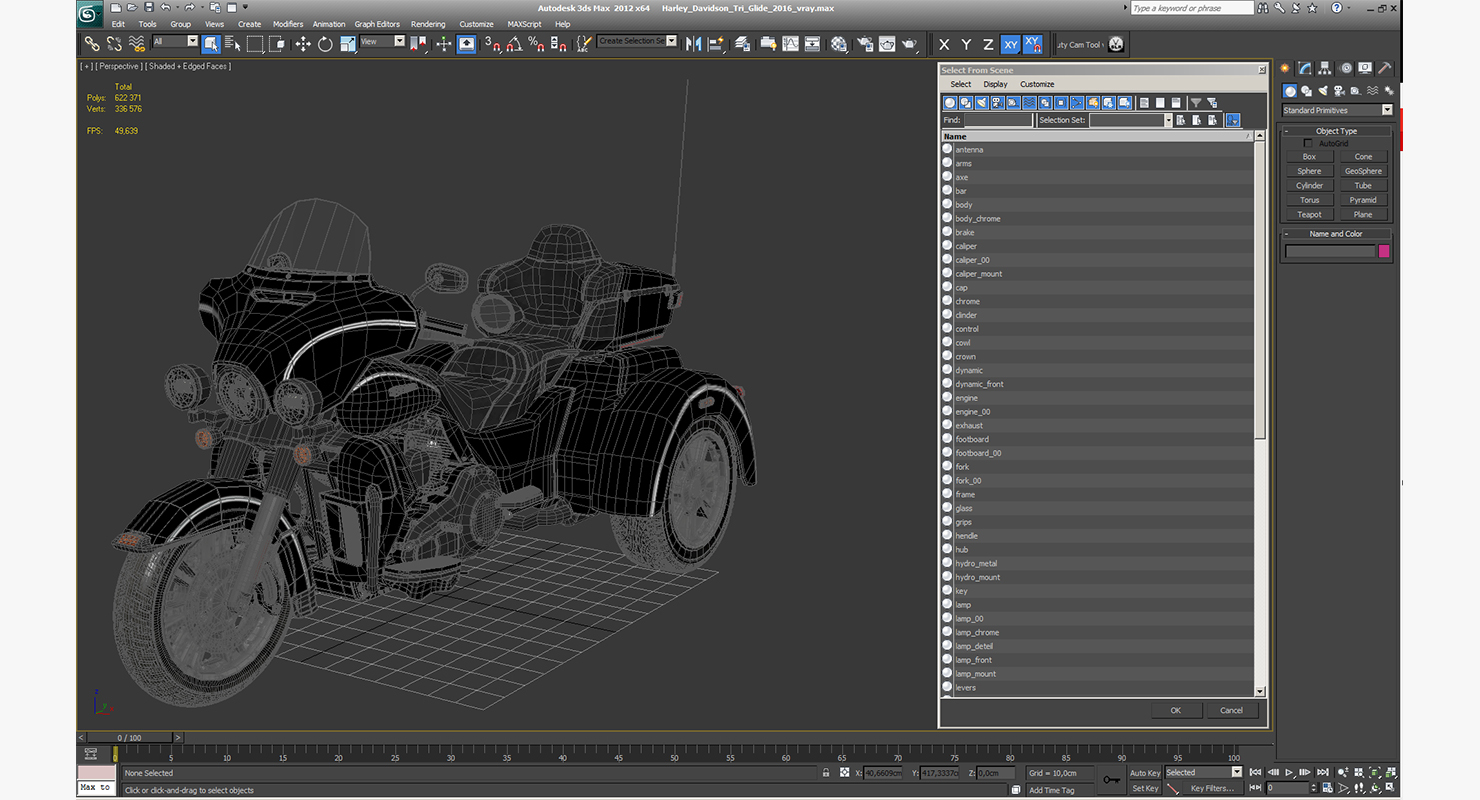Restrict to Y axis constraint
1480x800 pixels.
(966, 44)
